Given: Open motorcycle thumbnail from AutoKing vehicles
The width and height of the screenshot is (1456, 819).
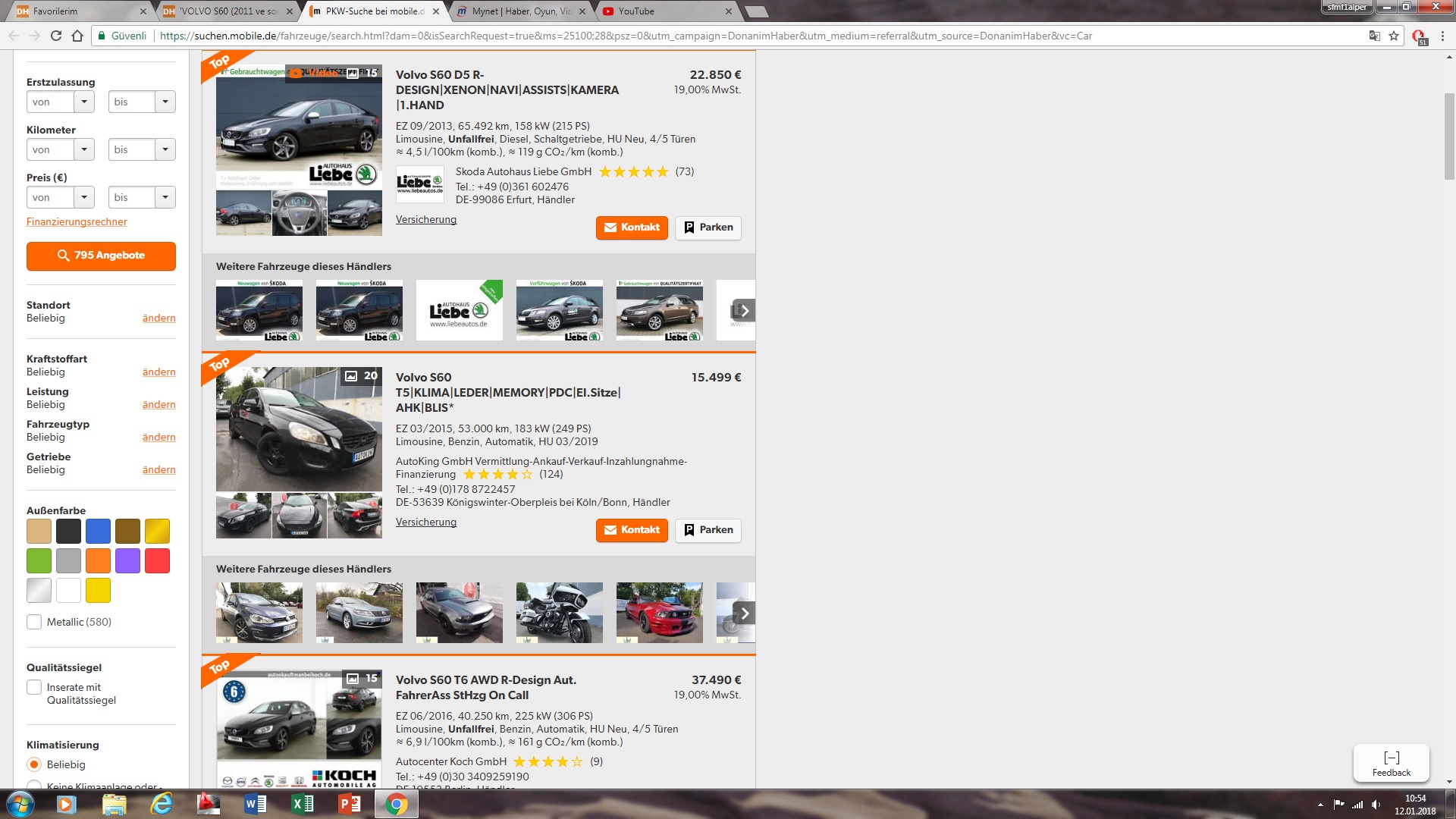Looking at the screenshot, I should (559, 613).
